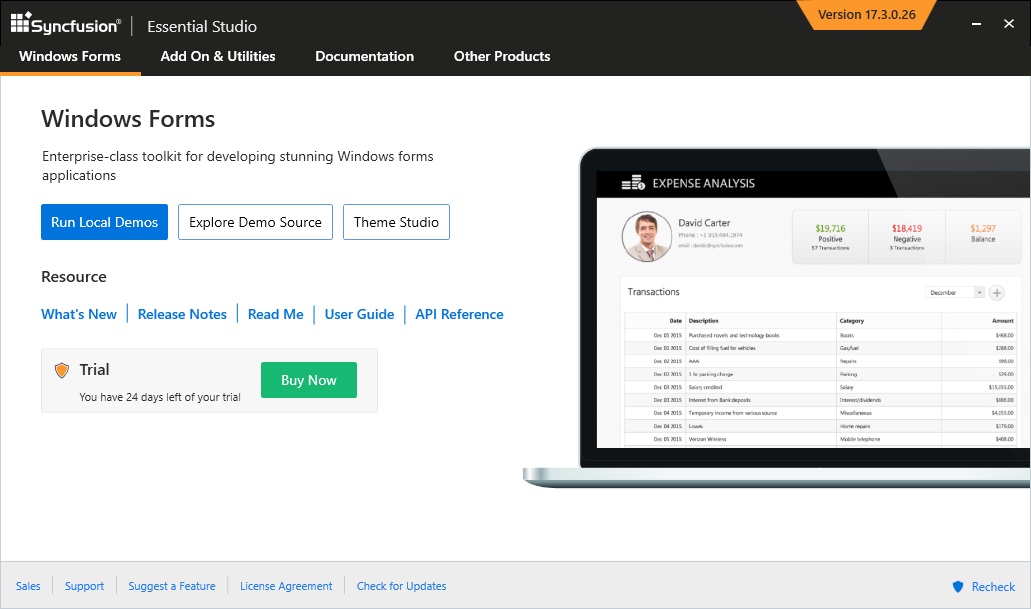Click the Suggest a Feature link
The height and width of the screenshot is (609, 1031).
pyautogui.click(x=172, y=586)
